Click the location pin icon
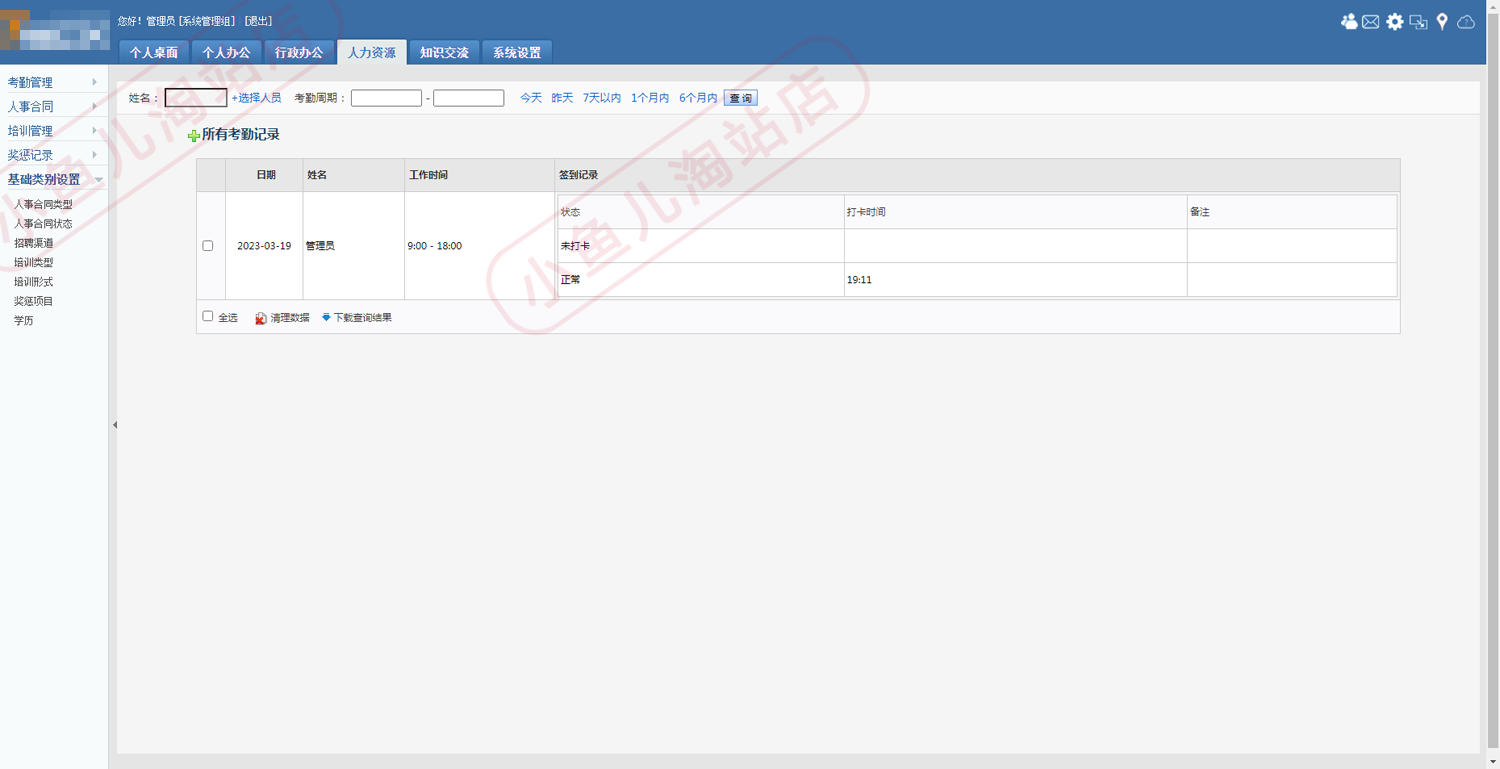This screenshot has height=769, width=1500. [x=1442, y=21]
